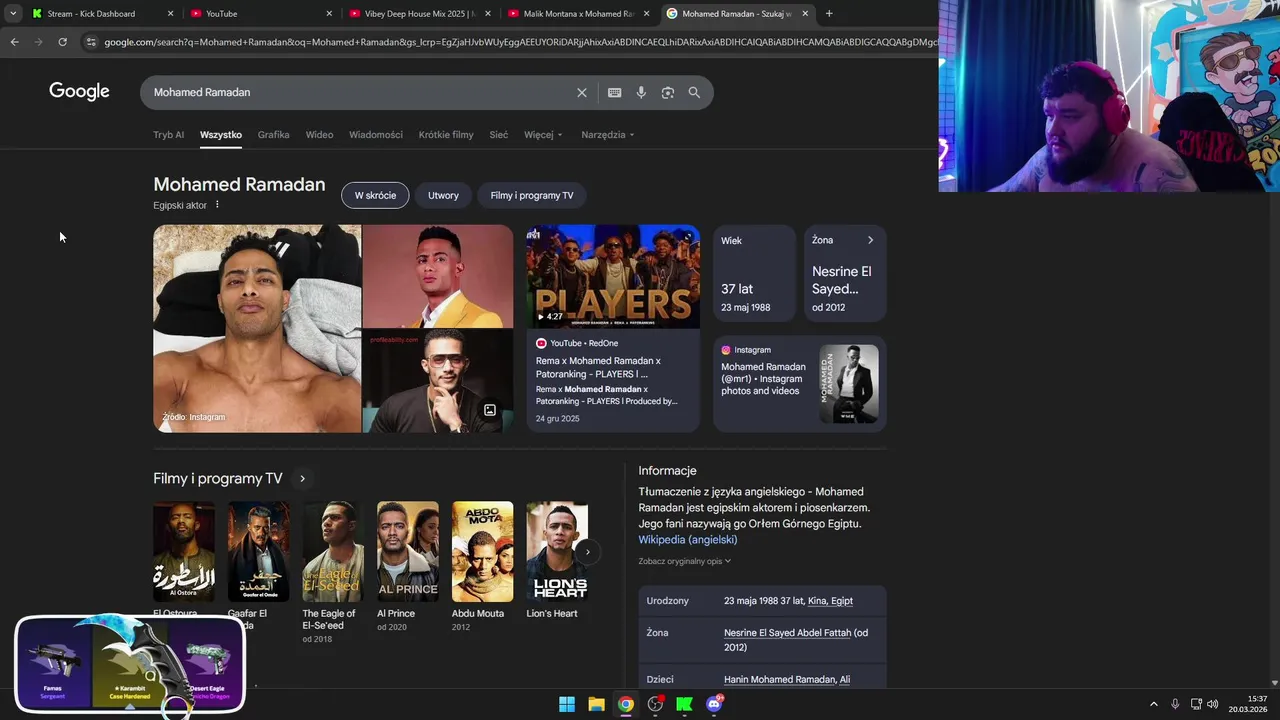Image resolution: width=1280 pixels, height=720 pixels.
Task: Expand Zobacz oryginalny opis
Action: [x=685, y=561]
